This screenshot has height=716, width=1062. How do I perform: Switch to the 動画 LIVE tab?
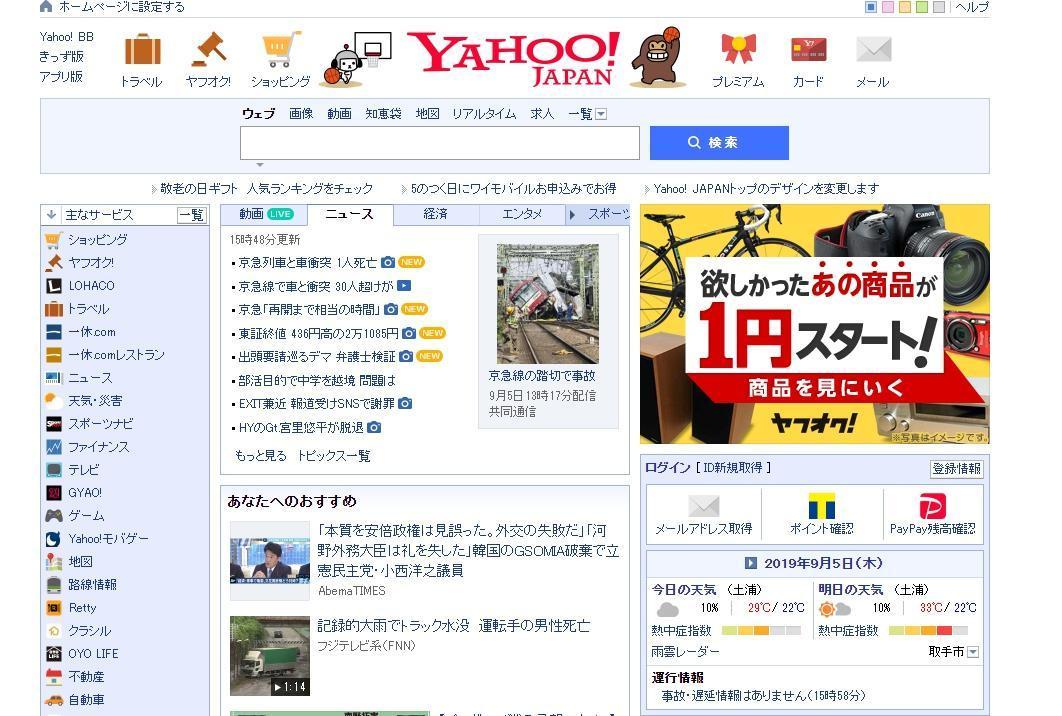pos(264,214)
